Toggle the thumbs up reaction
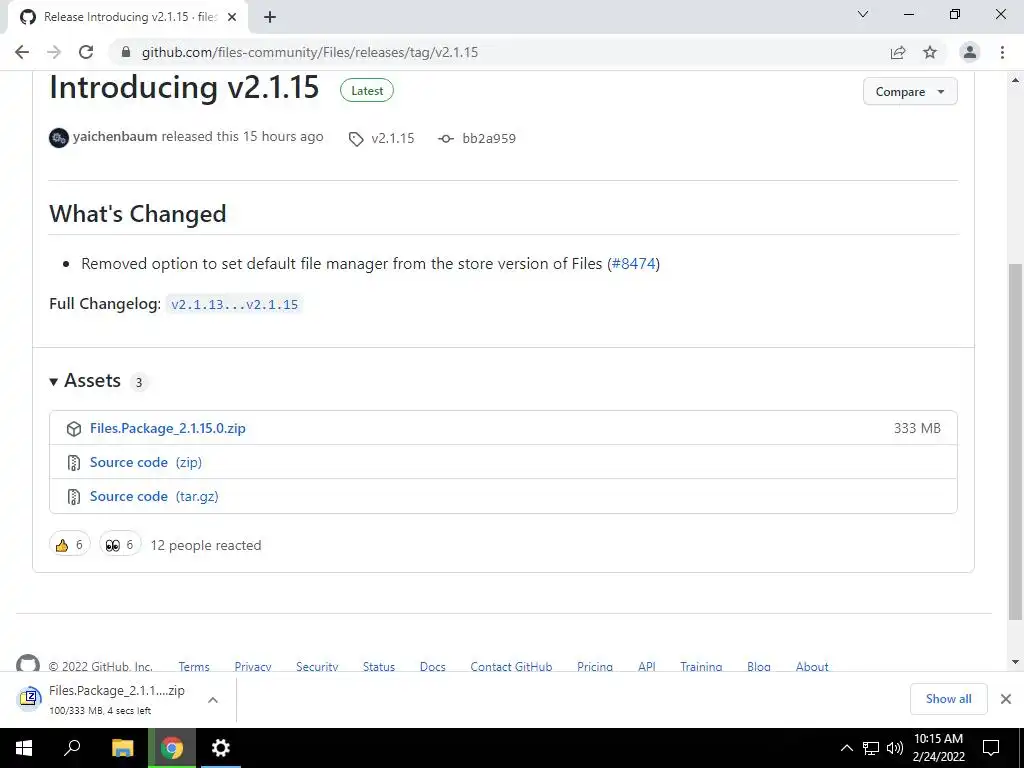 tap(69, 545)
